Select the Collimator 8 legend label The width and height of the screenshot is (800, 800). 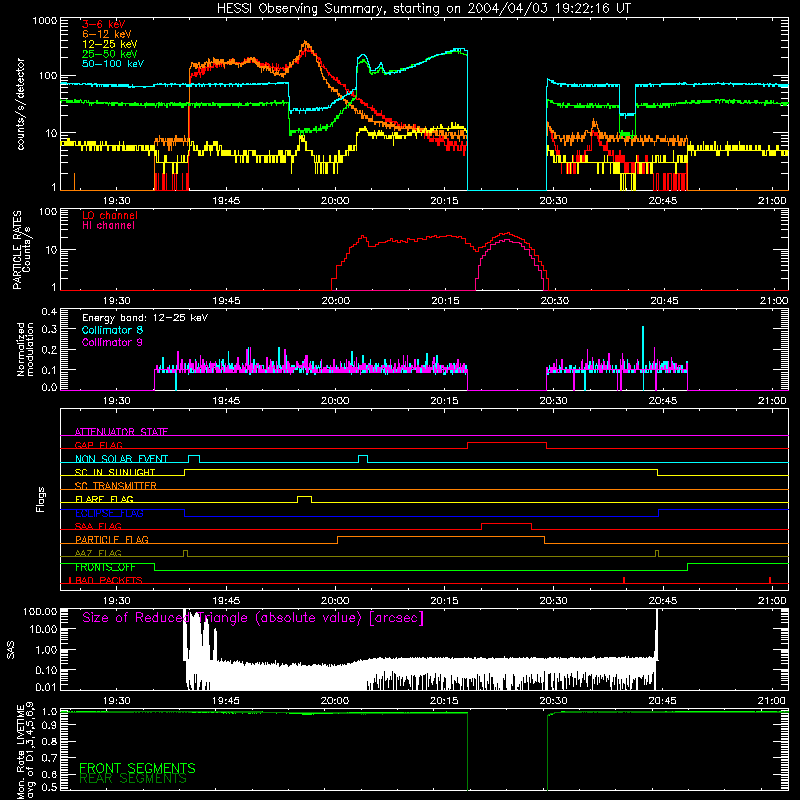pyautogui.click(x=112, y=330)
